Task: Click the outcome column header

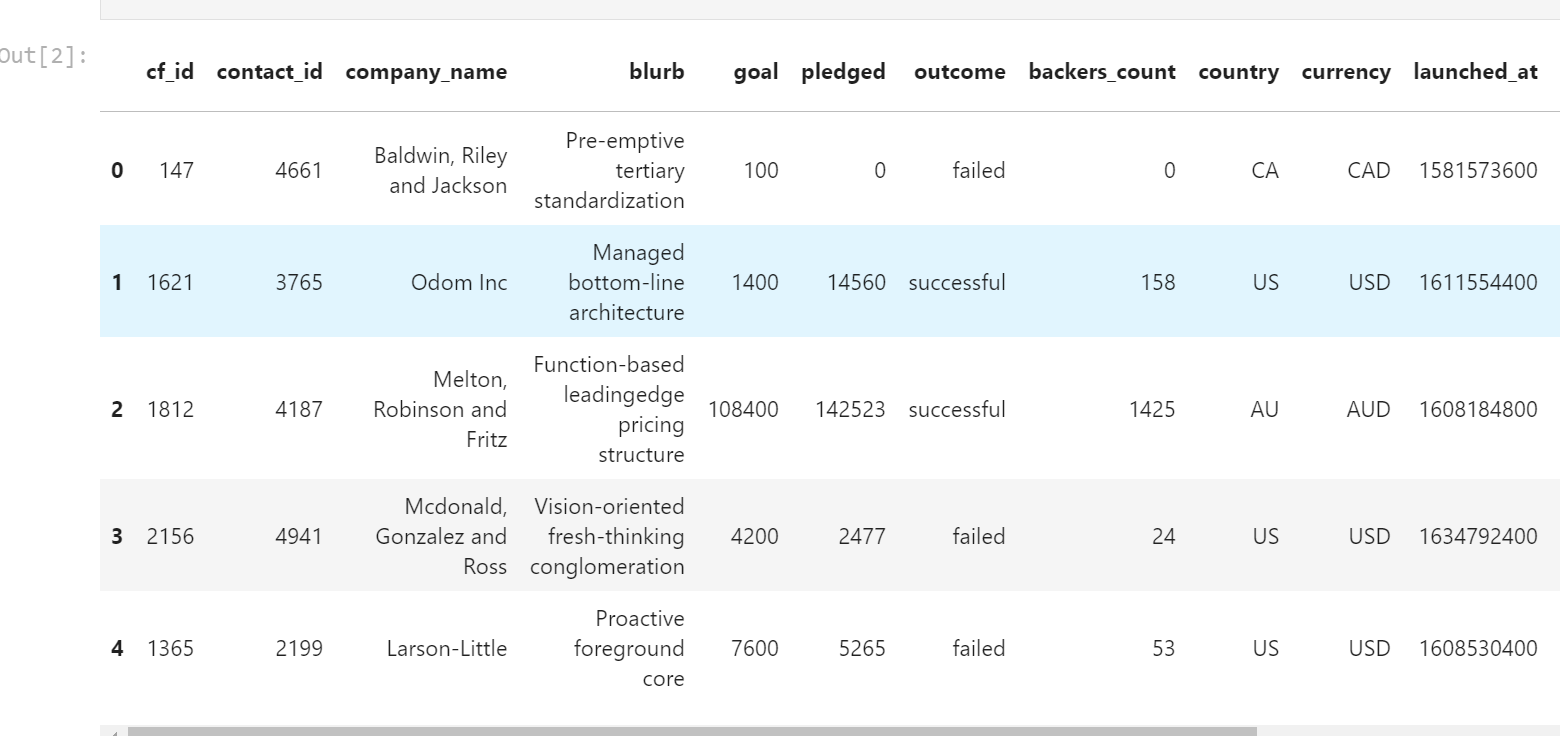Action: coord(960,71)
